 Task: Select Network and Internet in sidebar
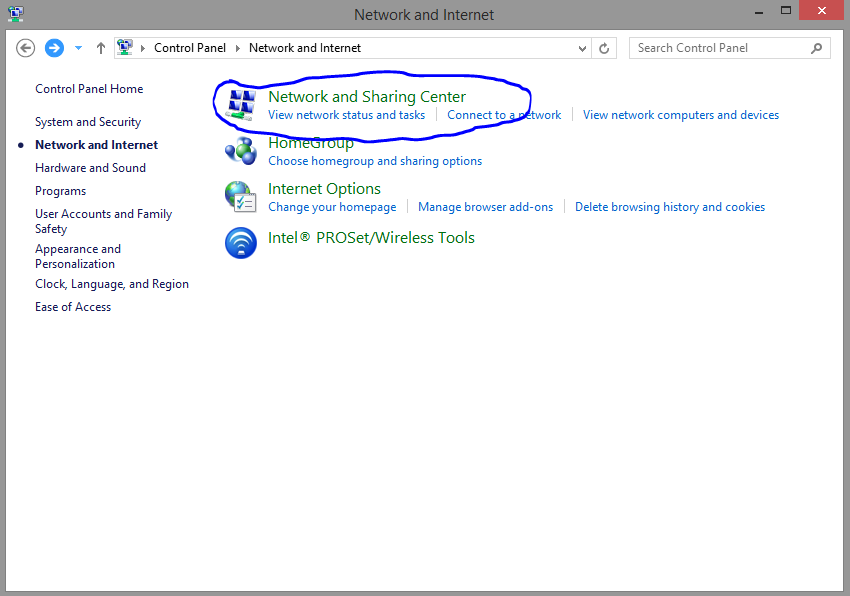click(x=96, y=145)
